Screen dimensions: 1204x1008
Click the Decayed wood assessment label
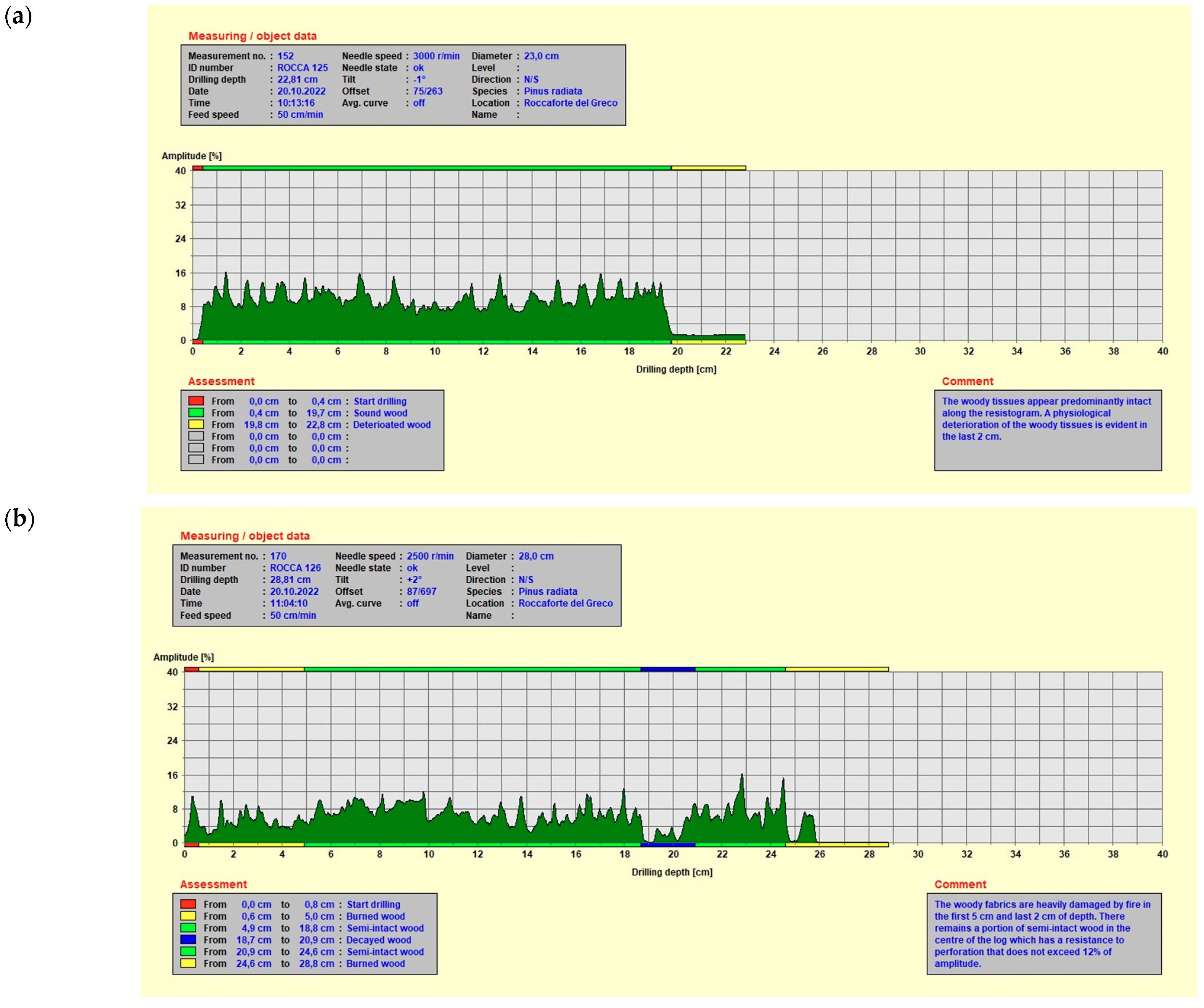378,940
